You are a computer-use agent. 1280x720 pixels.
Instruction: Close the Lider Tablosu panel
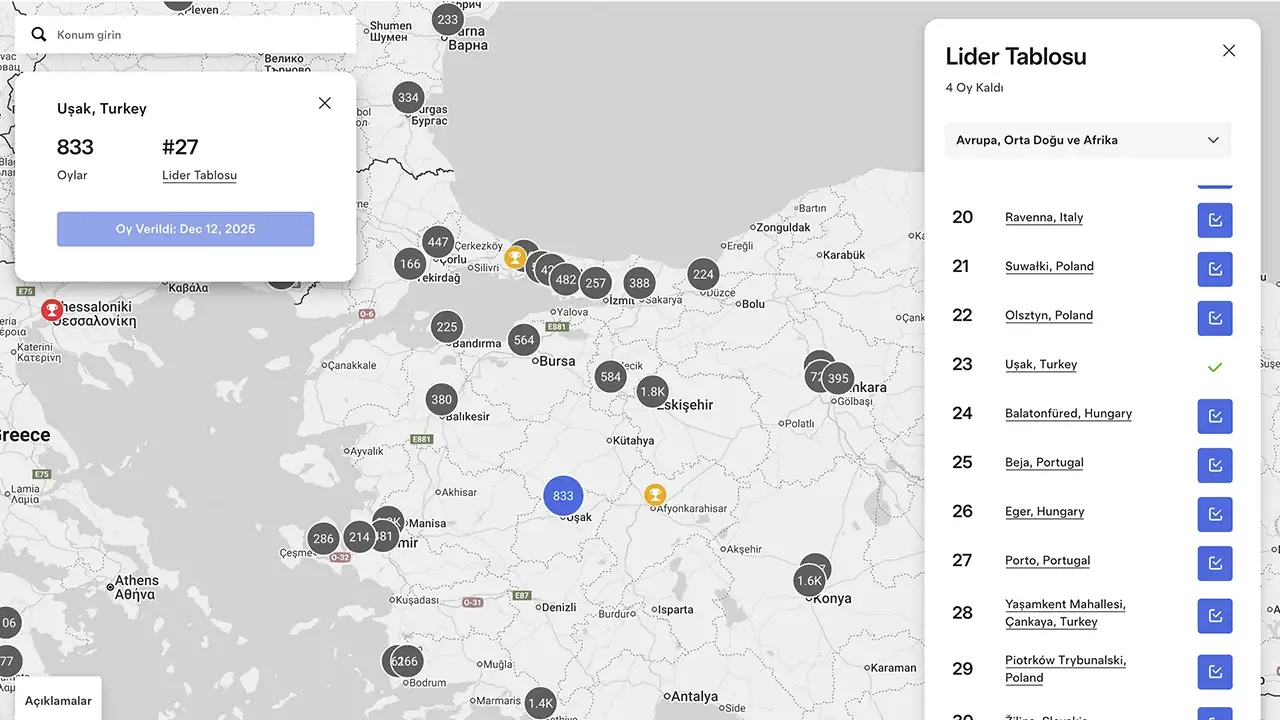1229,51
